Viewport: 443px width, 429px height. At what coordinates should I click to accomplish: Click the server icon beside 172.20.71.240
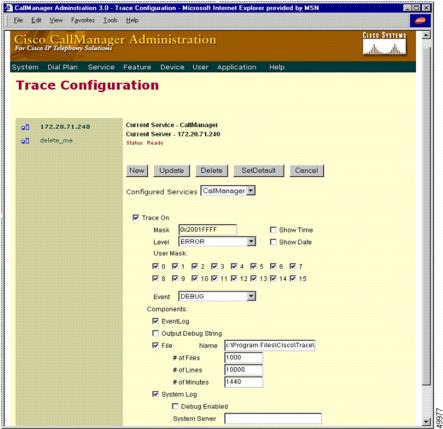coord(25,127)
